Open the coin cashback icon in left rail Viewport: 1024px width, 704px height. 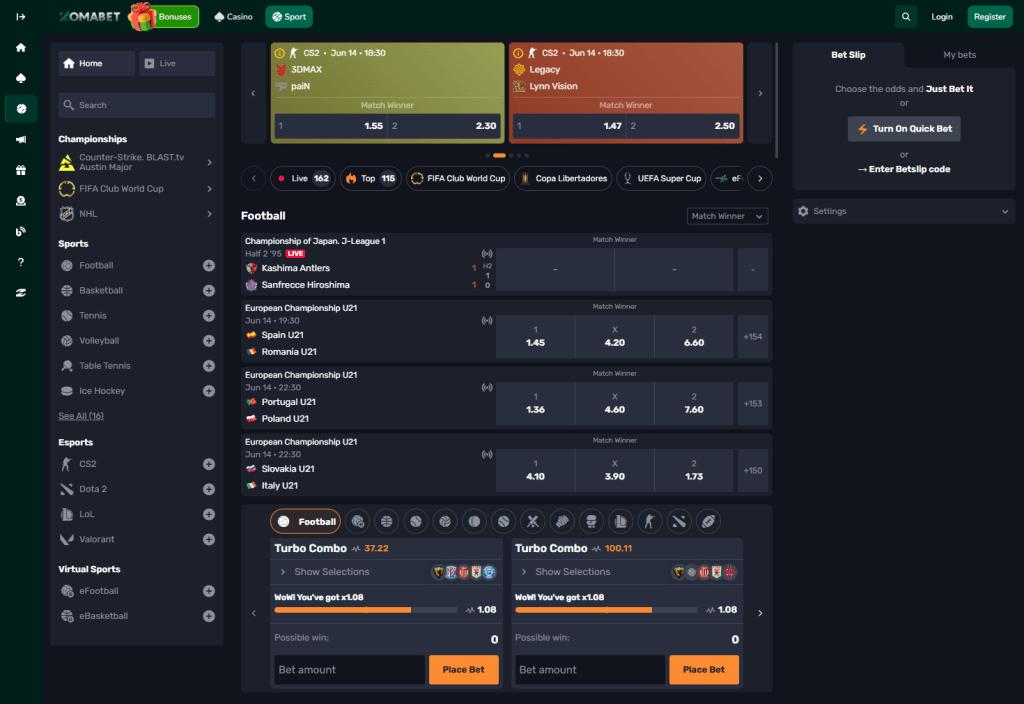point(21,200)
